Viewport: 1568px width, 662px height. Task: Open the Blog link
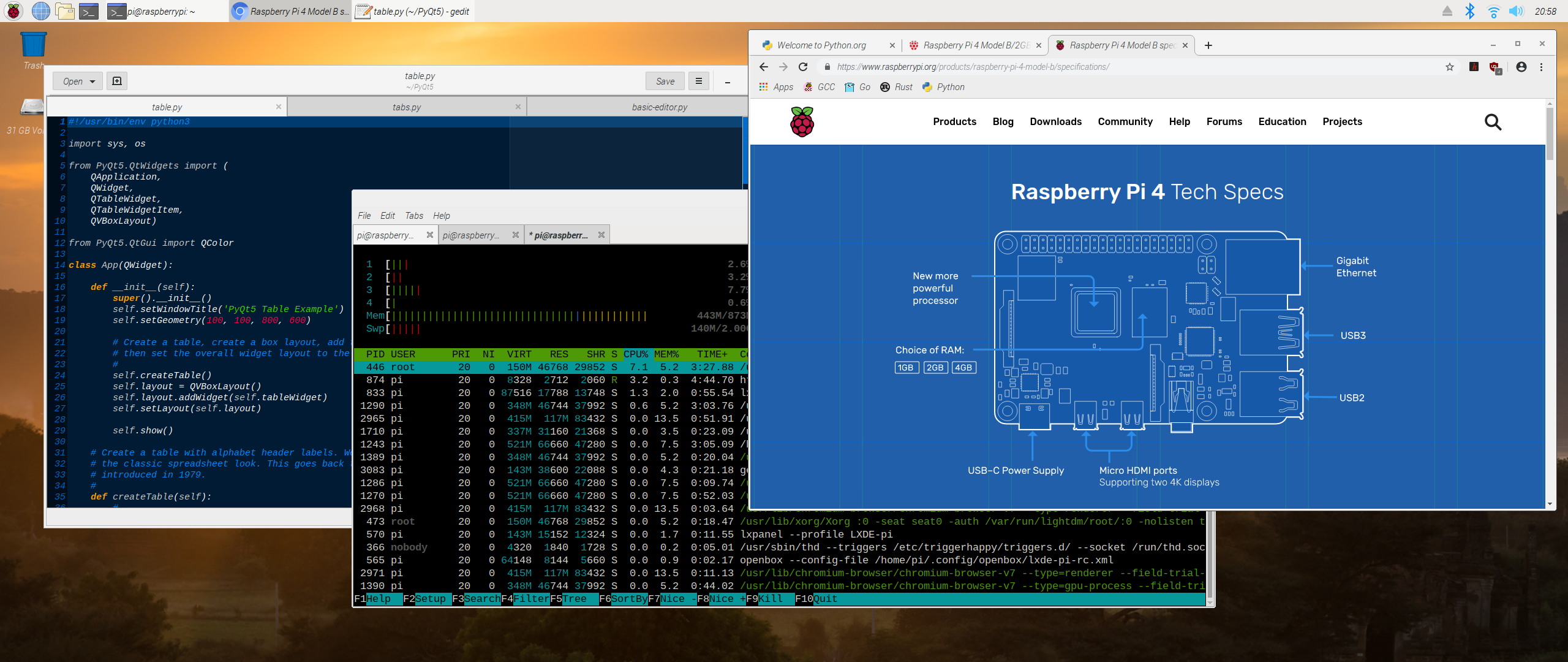click(x=1003, y=121)
